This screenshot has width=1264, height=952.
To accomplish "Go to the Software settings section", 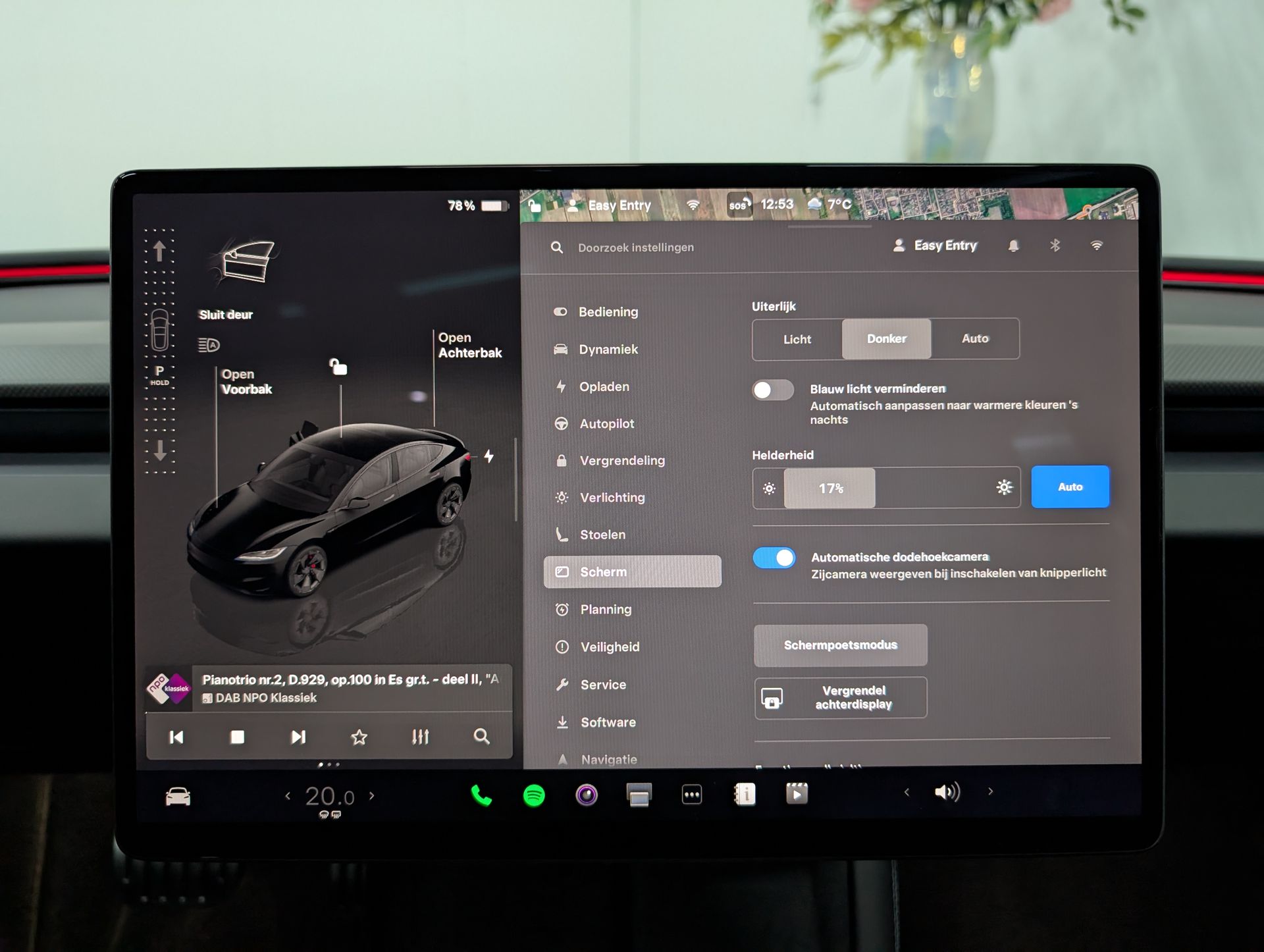I will (x=608, y=722).
